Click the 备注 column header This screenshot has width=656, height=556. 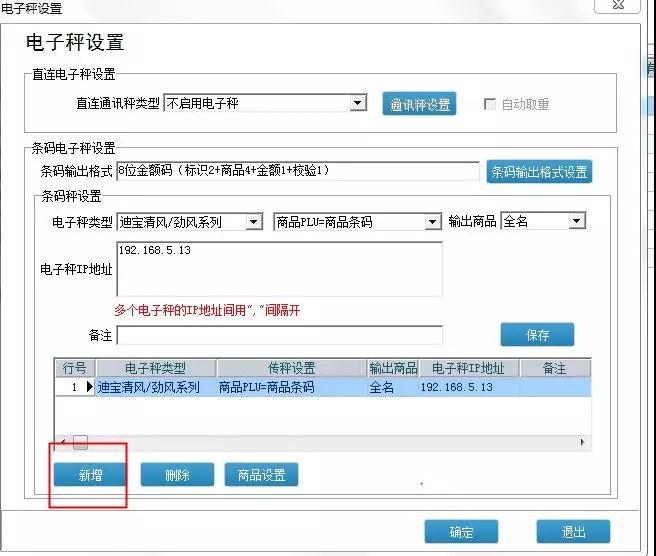pyautogui.click(x=555, y=368)
